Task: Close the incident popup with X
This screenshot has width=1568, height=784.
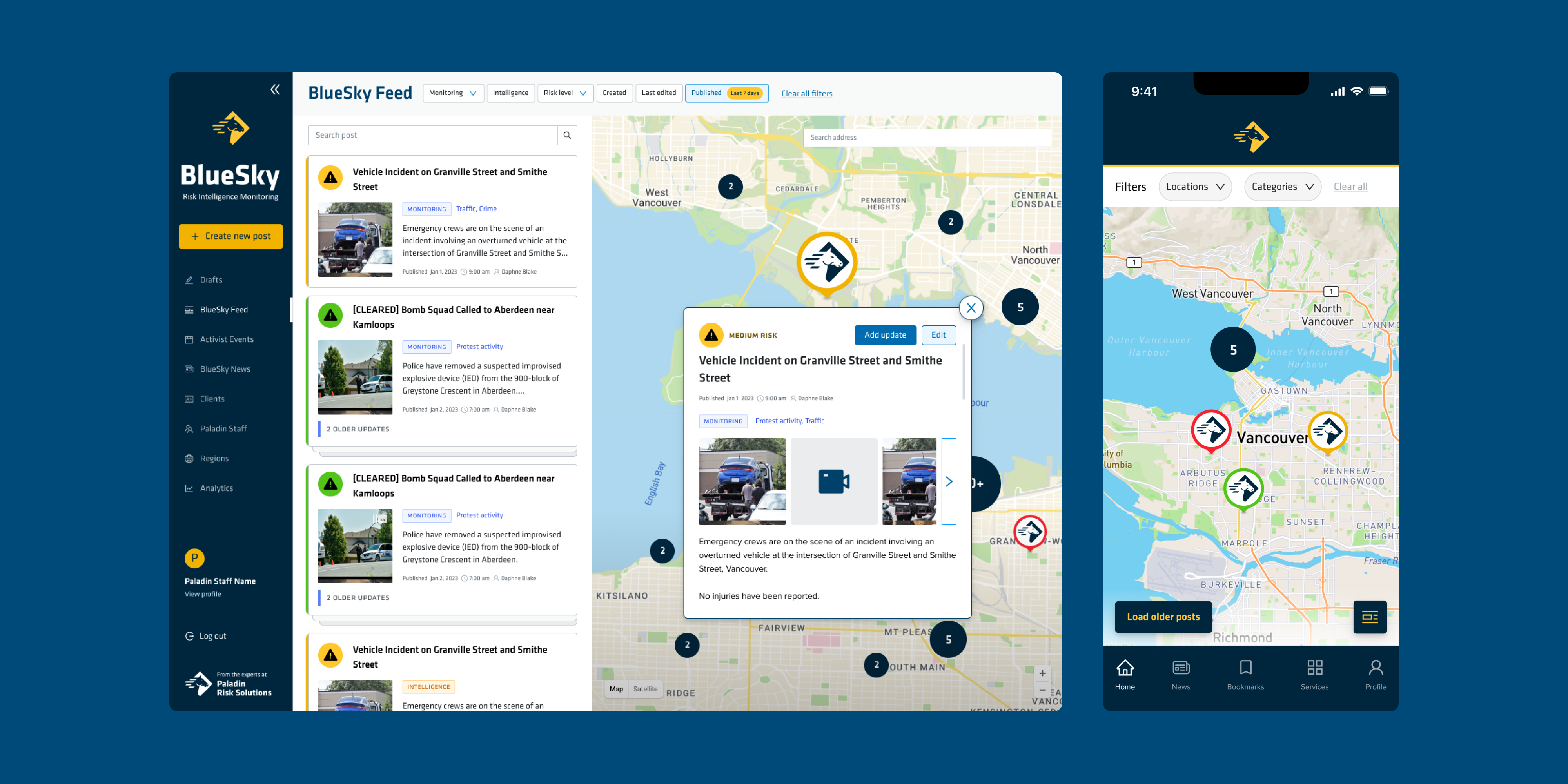Action: (x=971, y=308)
